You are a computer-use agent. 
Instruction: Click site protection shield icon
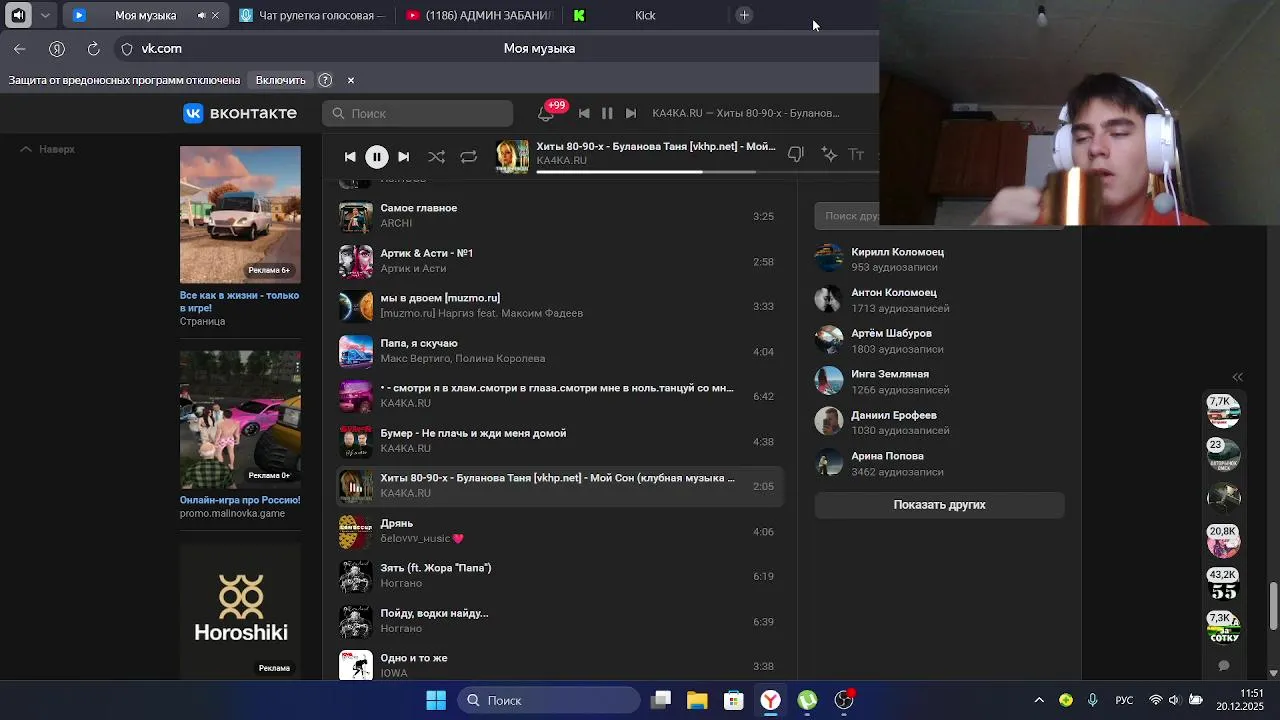pos(127,48)
